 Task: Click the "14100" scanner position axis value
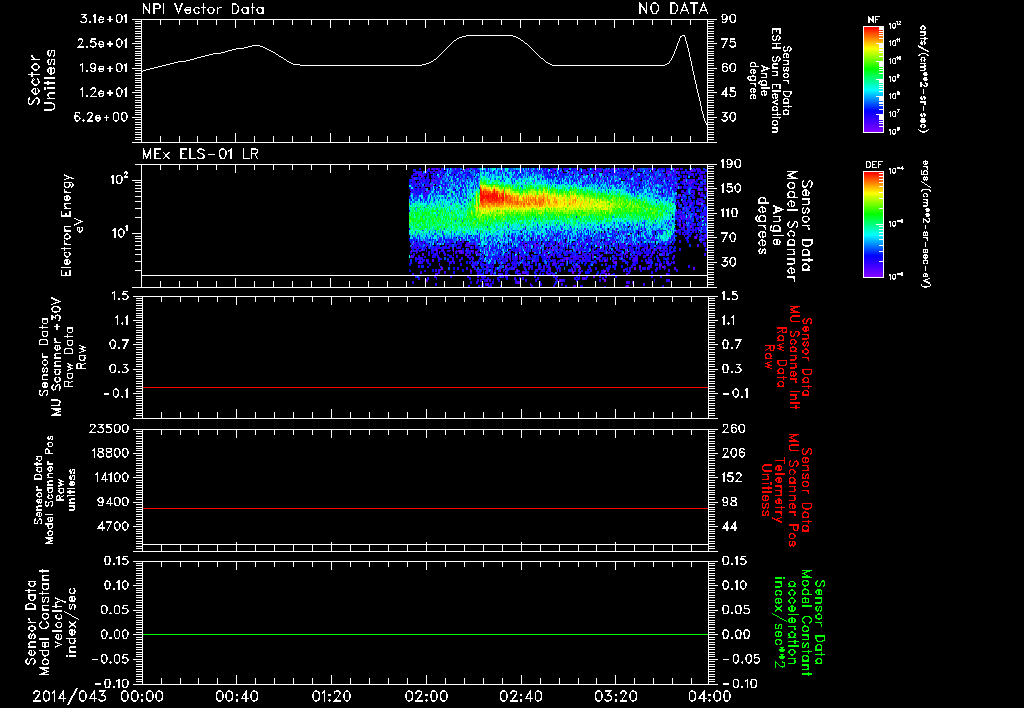(x=108, y=477)
